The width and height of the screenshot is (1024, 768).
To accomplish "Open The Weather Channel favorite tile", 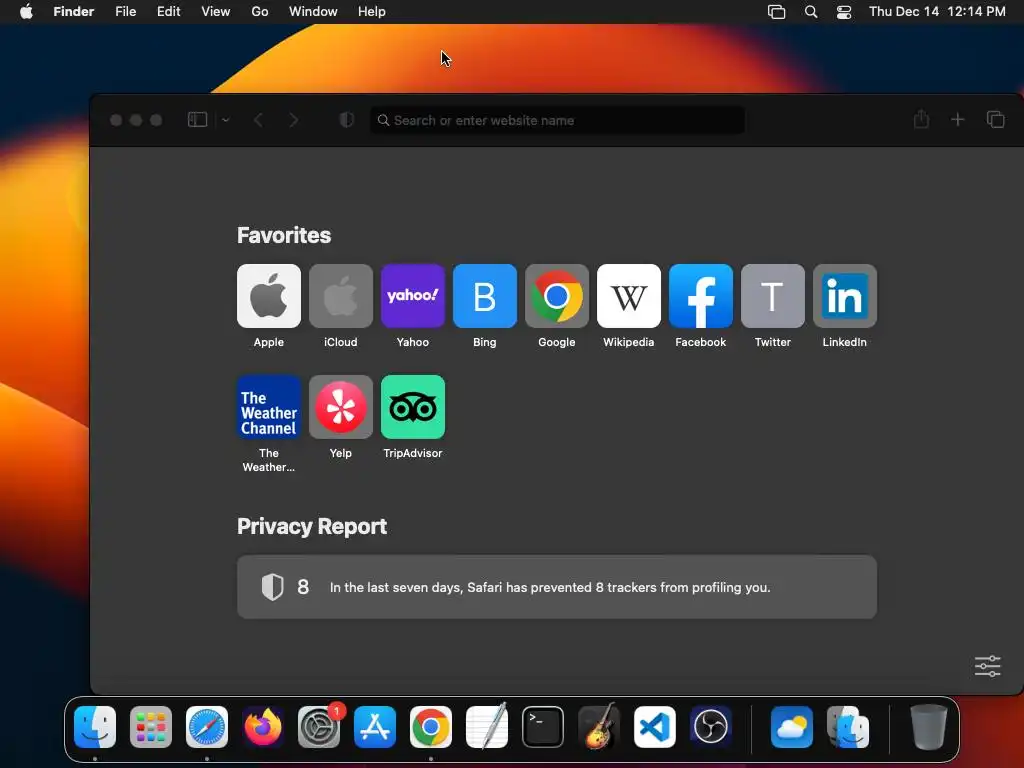I will point(268,407).
